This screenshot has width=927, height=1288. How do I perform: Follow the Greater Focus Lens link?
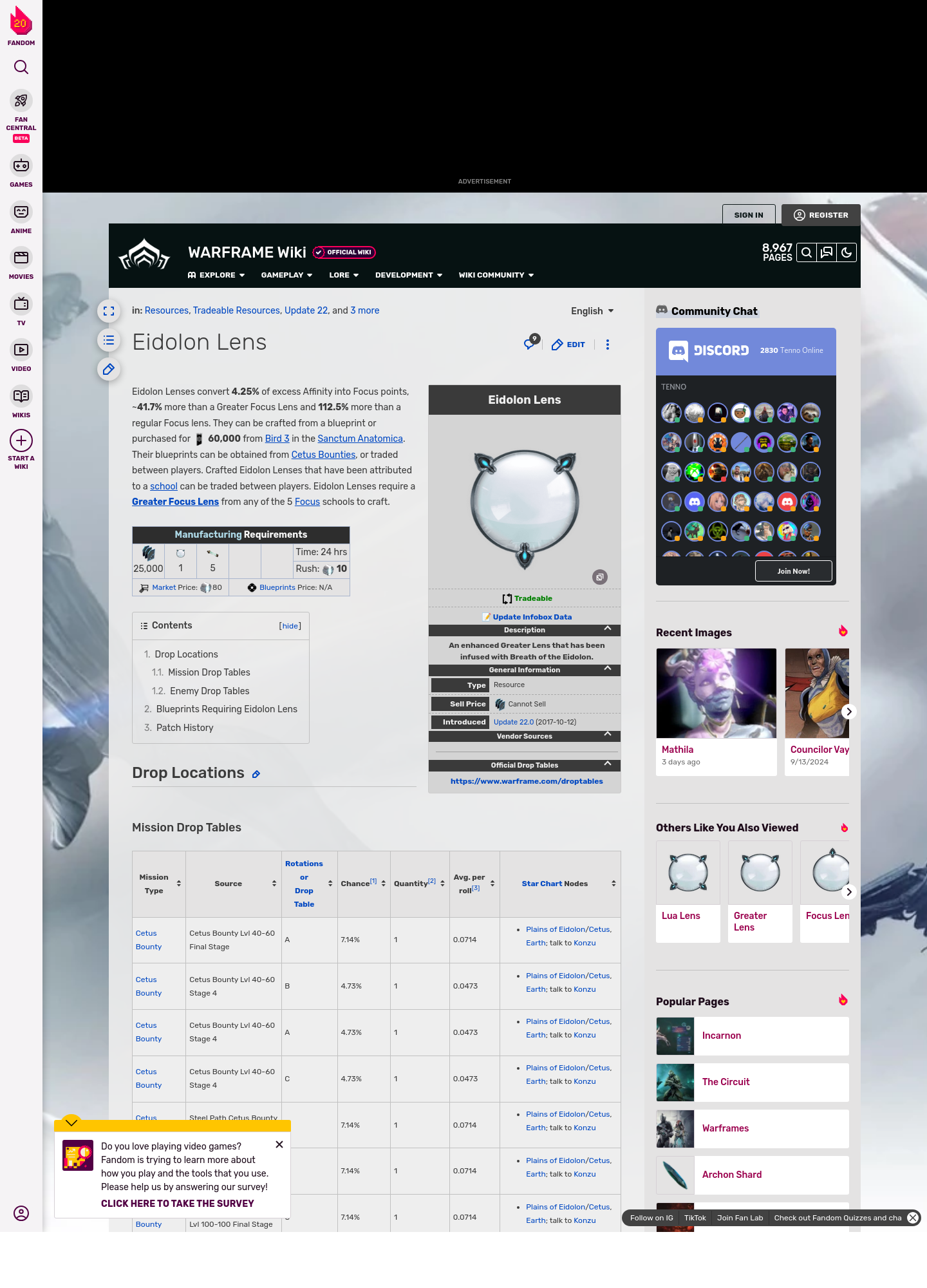(x=175, y=502)
